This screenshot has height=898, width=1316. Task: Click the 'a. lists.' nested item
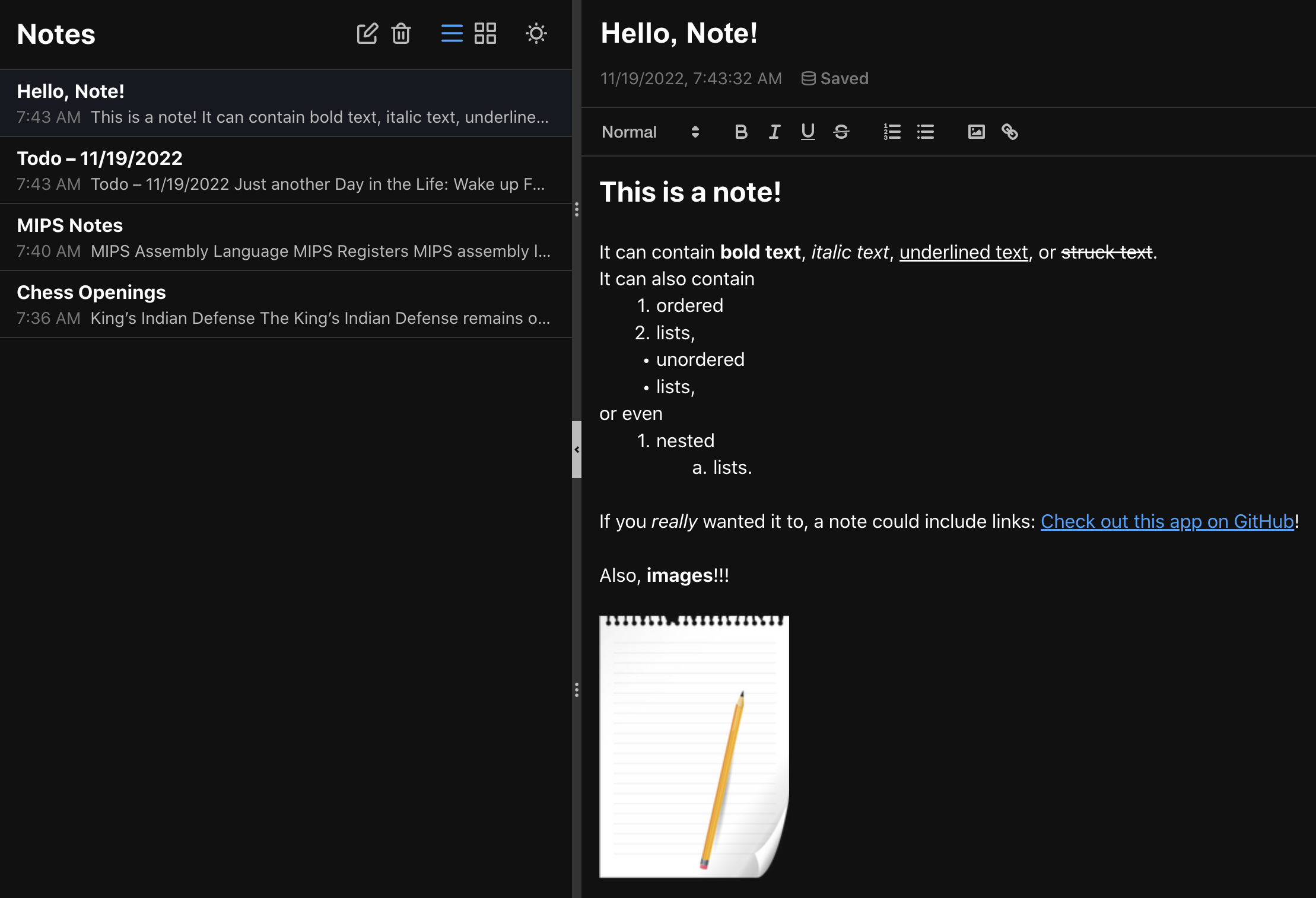coord(722,467)
